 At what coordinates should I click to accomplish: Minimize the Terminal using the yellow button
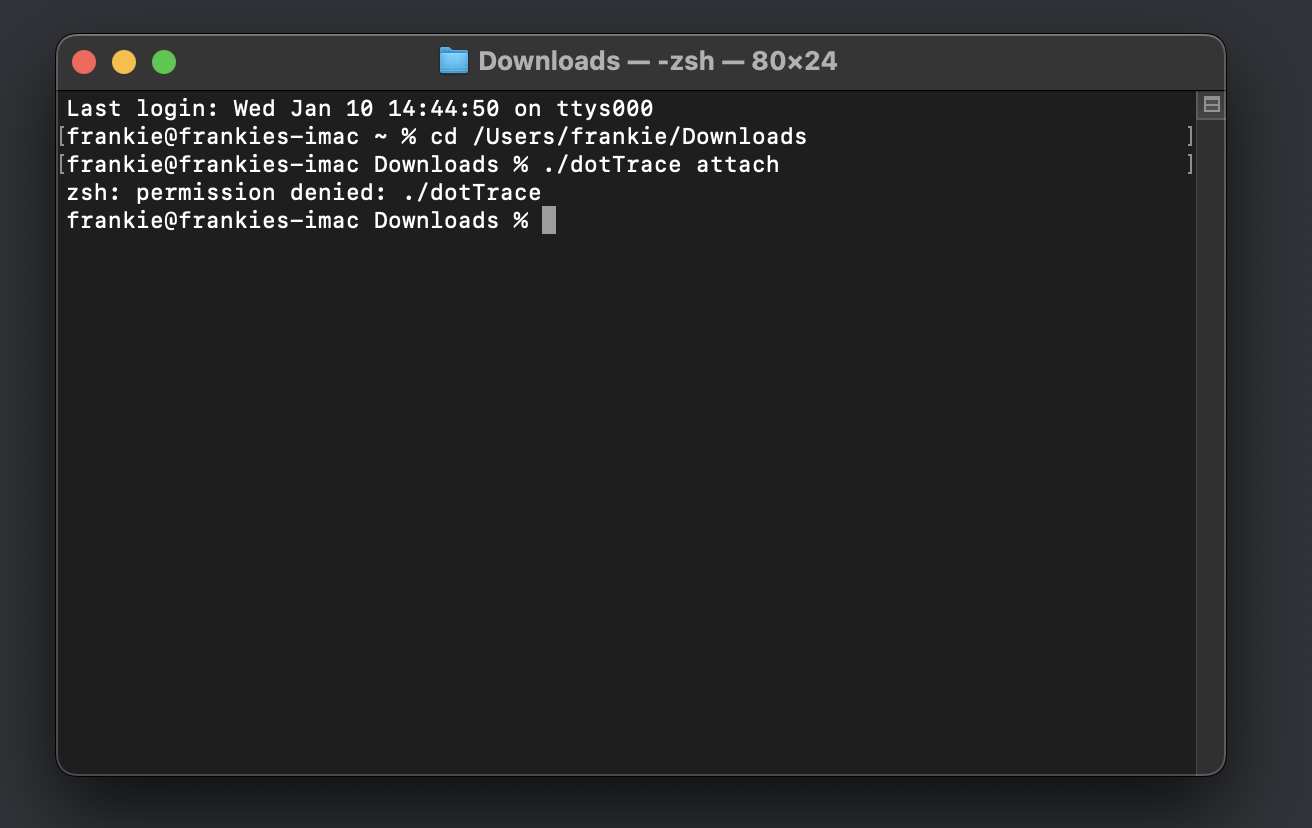coord(124,62)
